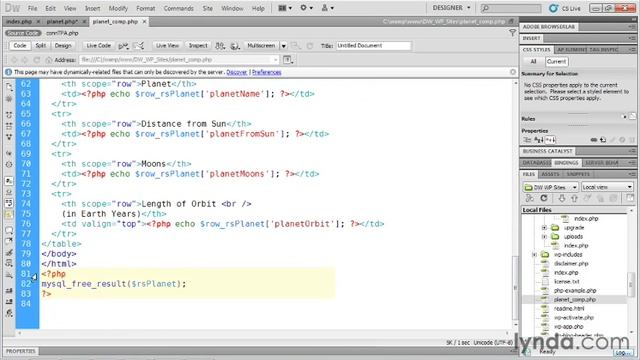Switch to the planet.php document tab
Viewport: 640px width, 360px height.
(x=62, y=21)
